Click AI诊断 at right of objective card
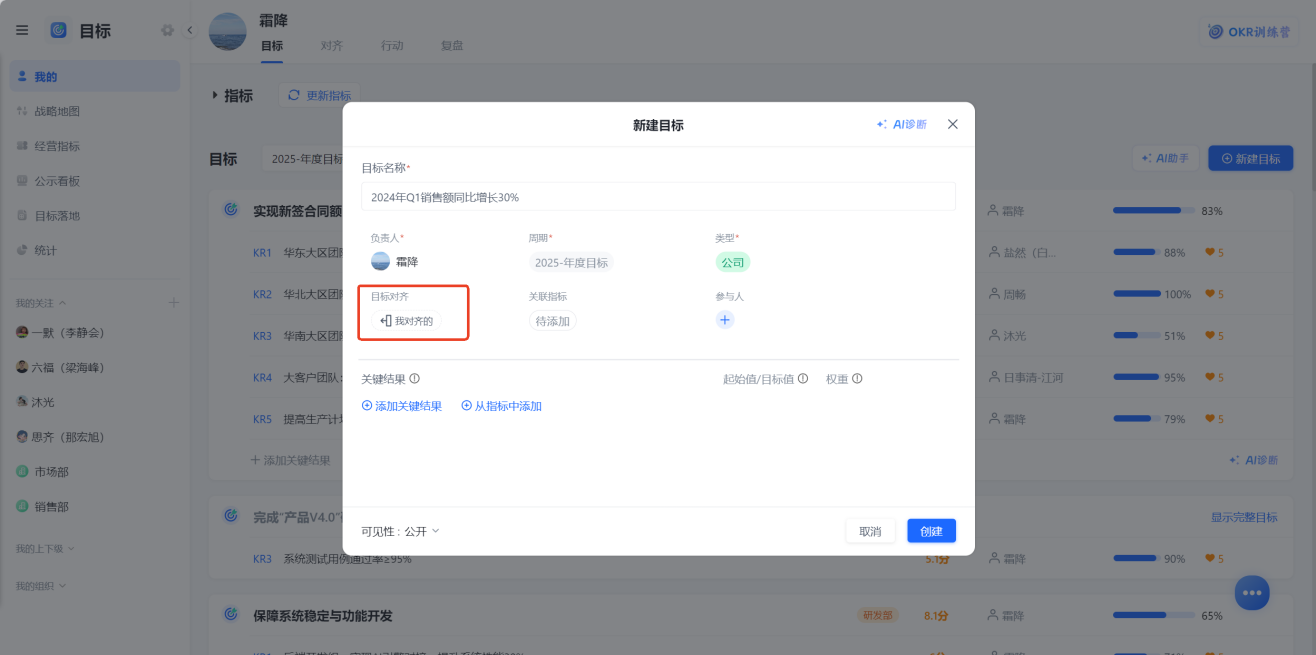This screenshot has width=1316, height=655. click(x=1253, y=460)
